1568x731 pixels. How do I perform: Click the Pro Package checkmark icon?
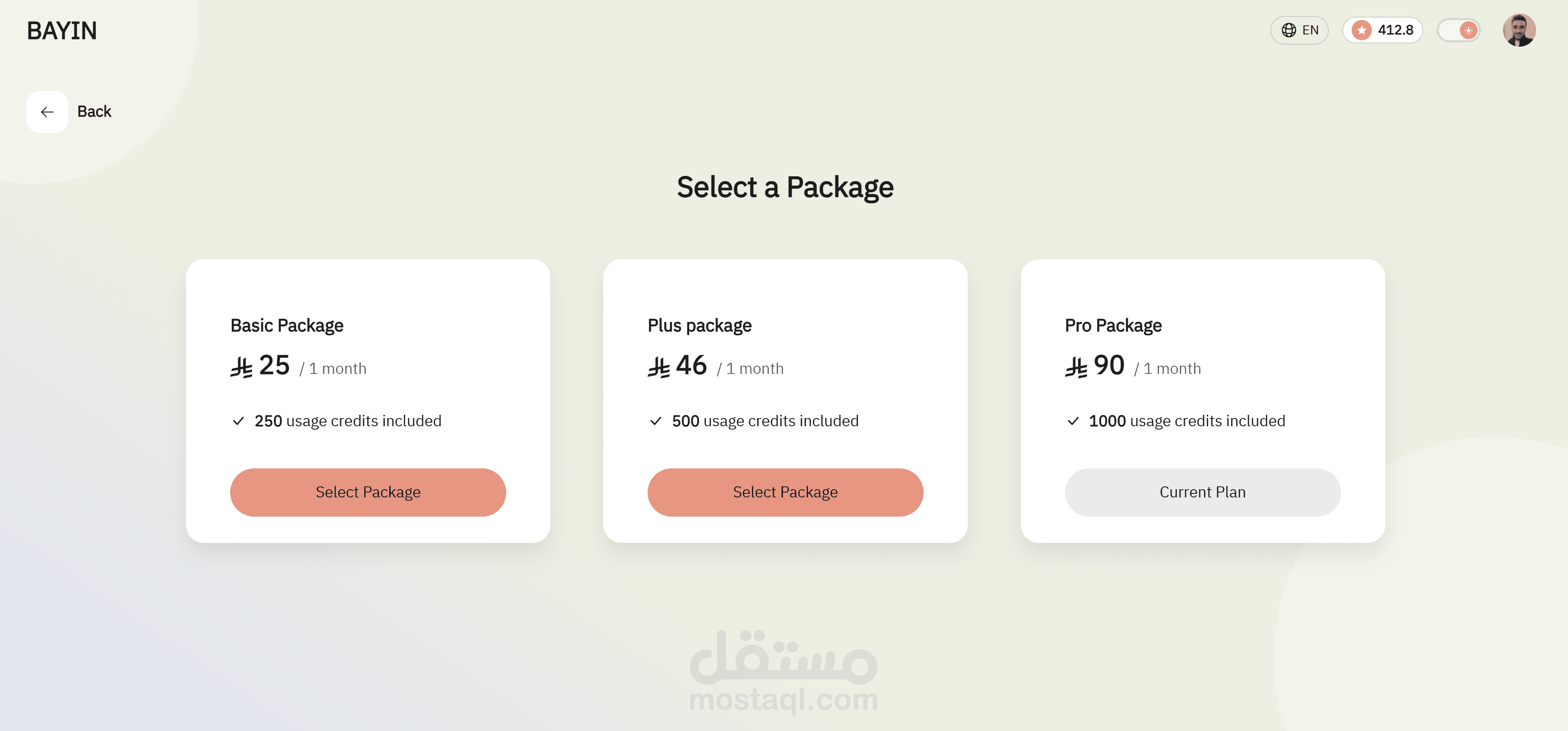pos(1073,421)
